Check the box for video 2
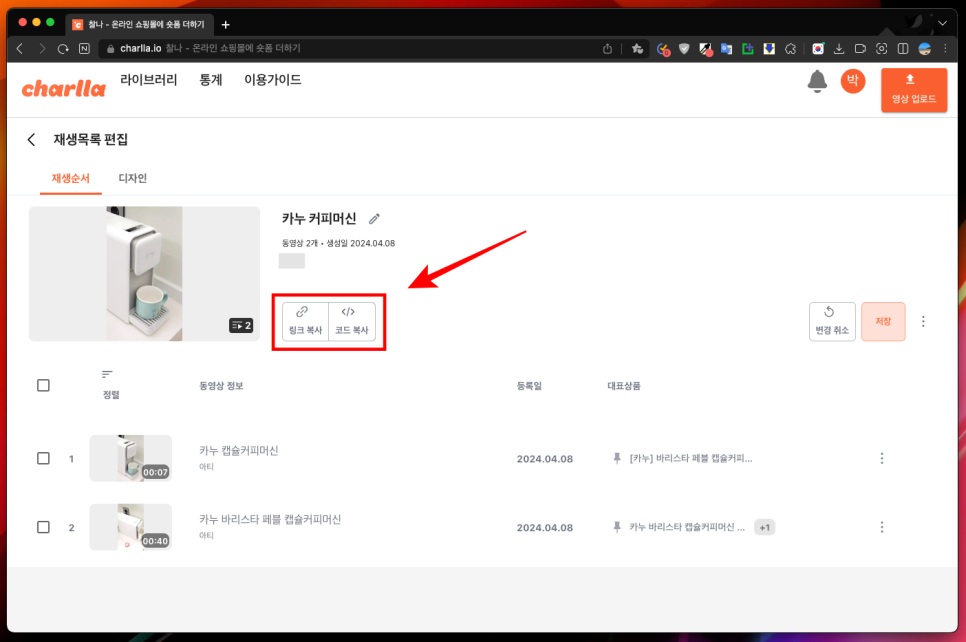This screenshot has width=966, height=642. 43,527
